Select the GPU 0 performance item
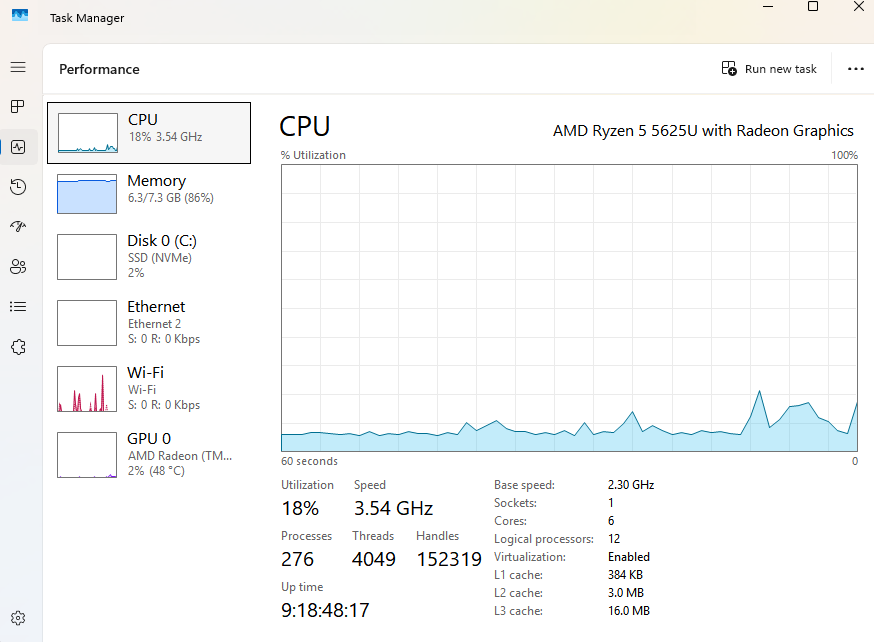The width and height of the screenshot is (874, 642). tap(150, 453)
